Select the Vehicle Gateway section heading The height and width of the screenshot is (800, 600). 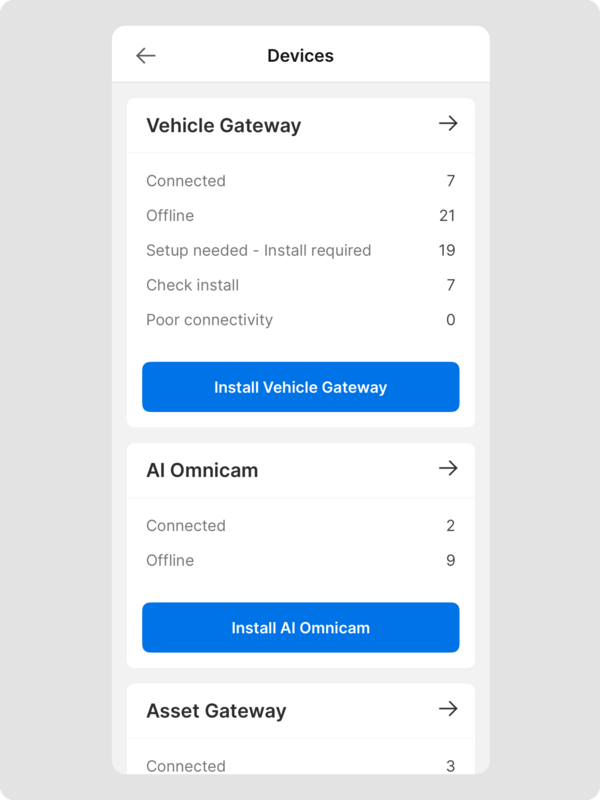pos(223,126)
